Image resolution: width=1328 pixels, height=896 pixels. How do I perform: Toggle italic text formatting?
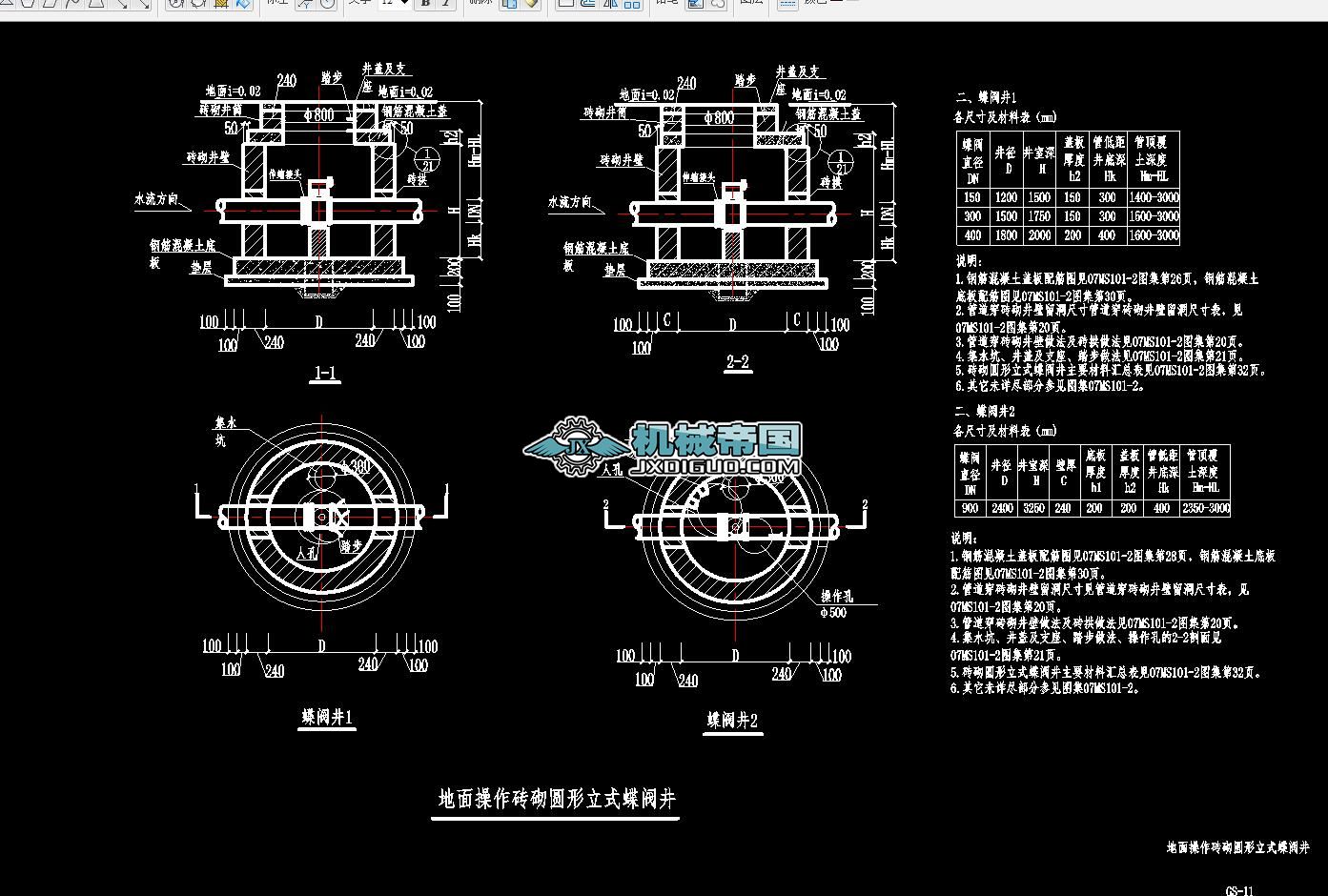tap(444, 4)
